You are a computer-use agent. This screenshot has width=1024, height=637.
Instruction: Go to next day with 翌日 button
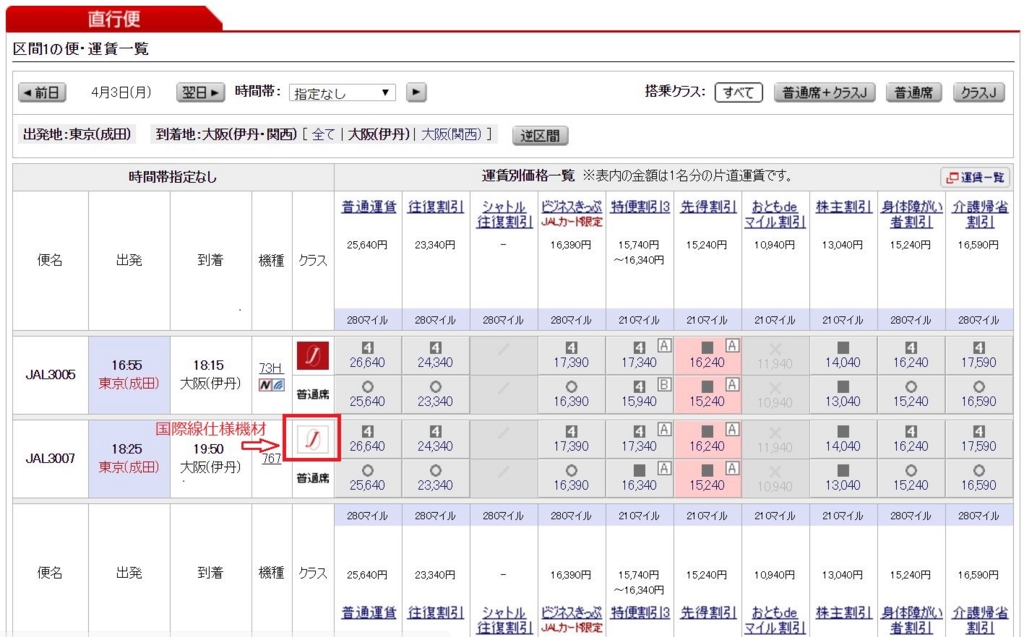(200, 92)
